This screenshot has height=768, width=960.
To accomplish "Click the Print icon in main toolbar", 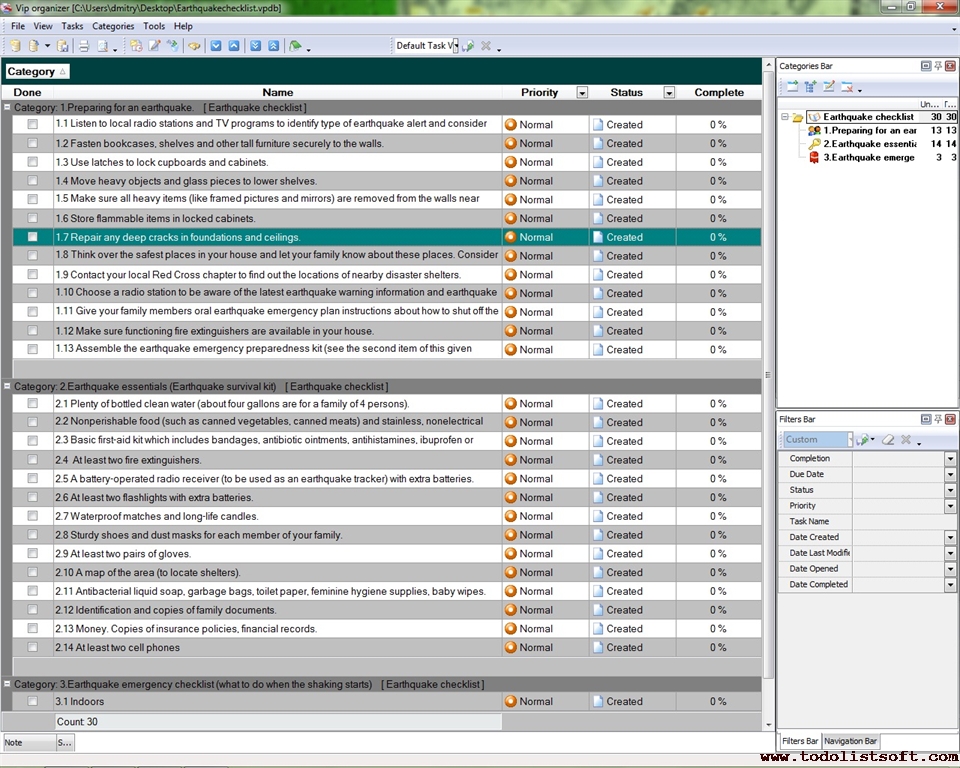I will tap(84, 46).
